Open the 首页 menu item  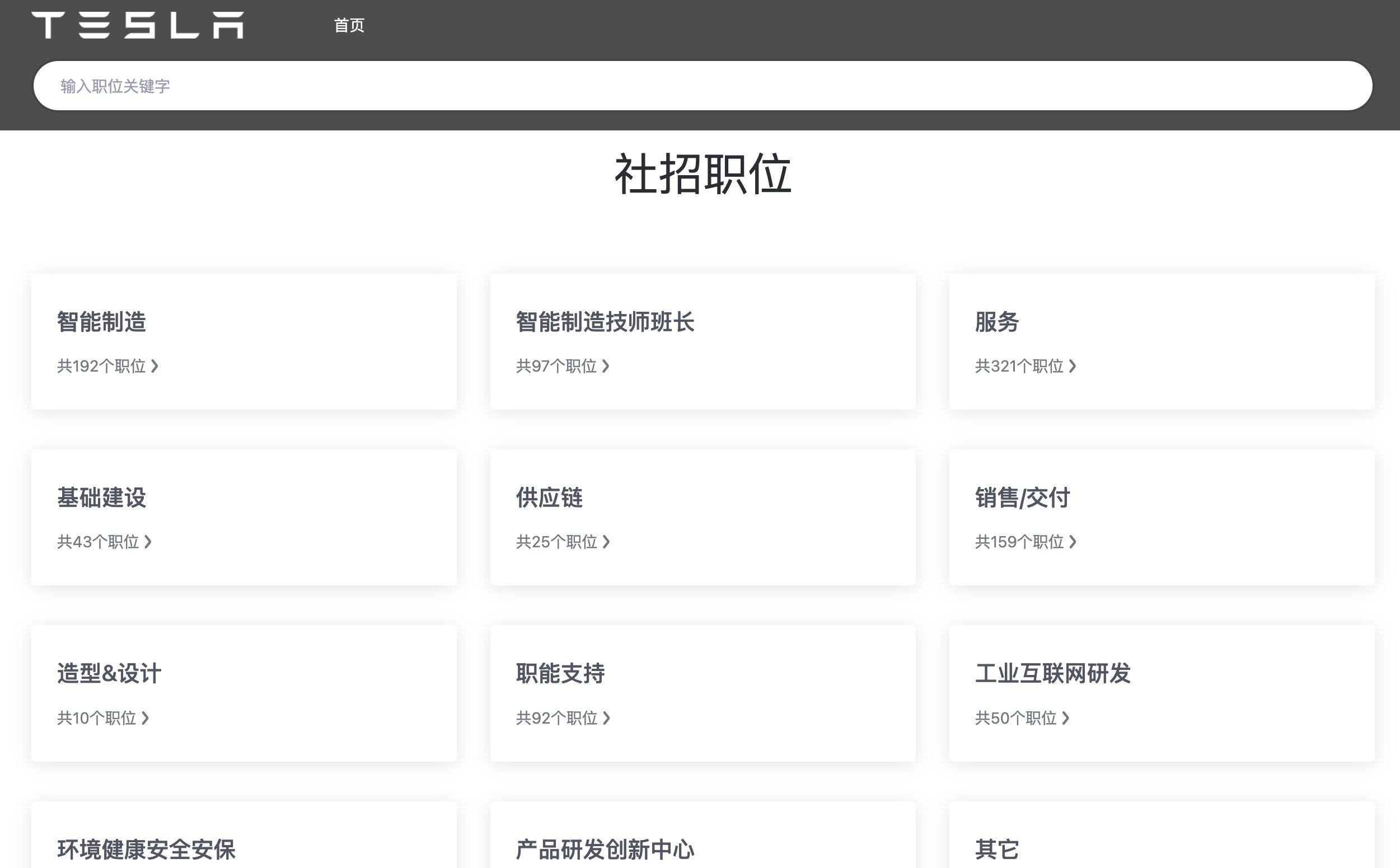click(x=349, y=25)
